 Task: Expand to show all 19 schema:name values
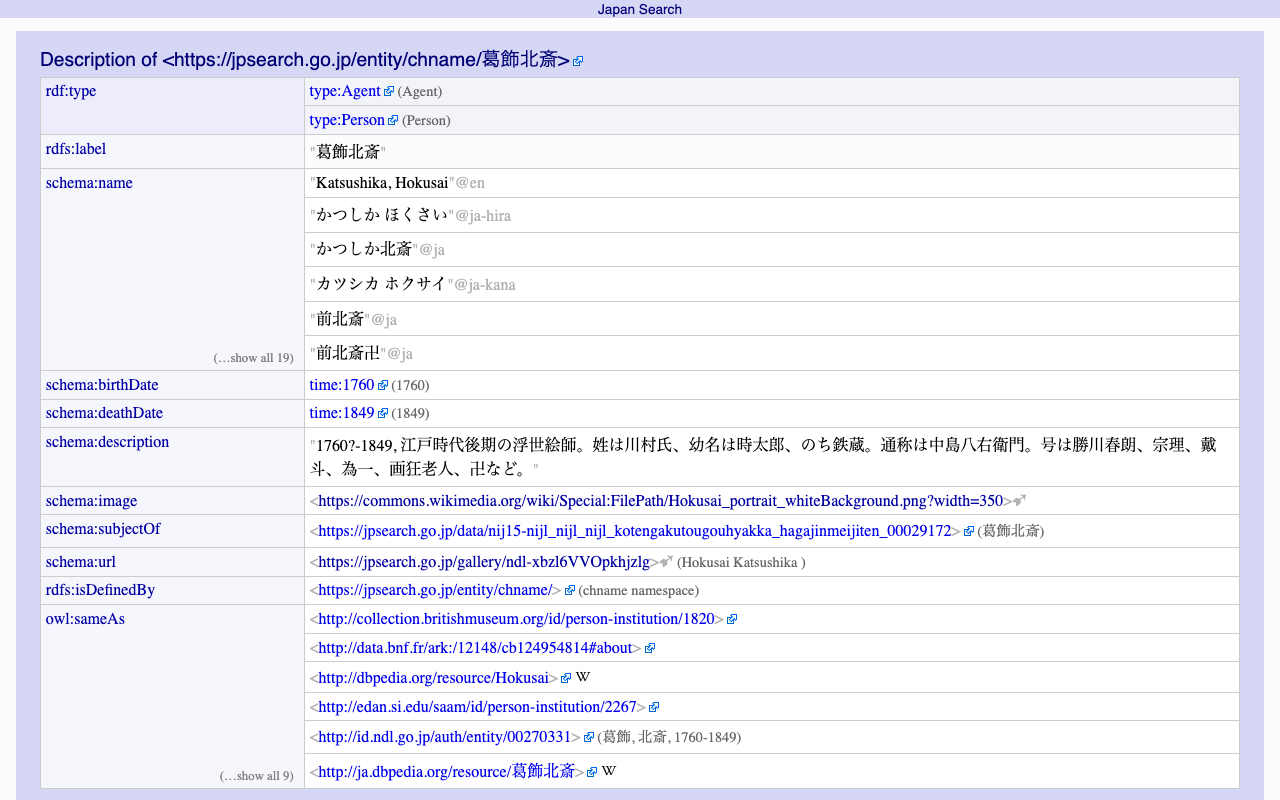pyautogui.click(x=253, y=357)
